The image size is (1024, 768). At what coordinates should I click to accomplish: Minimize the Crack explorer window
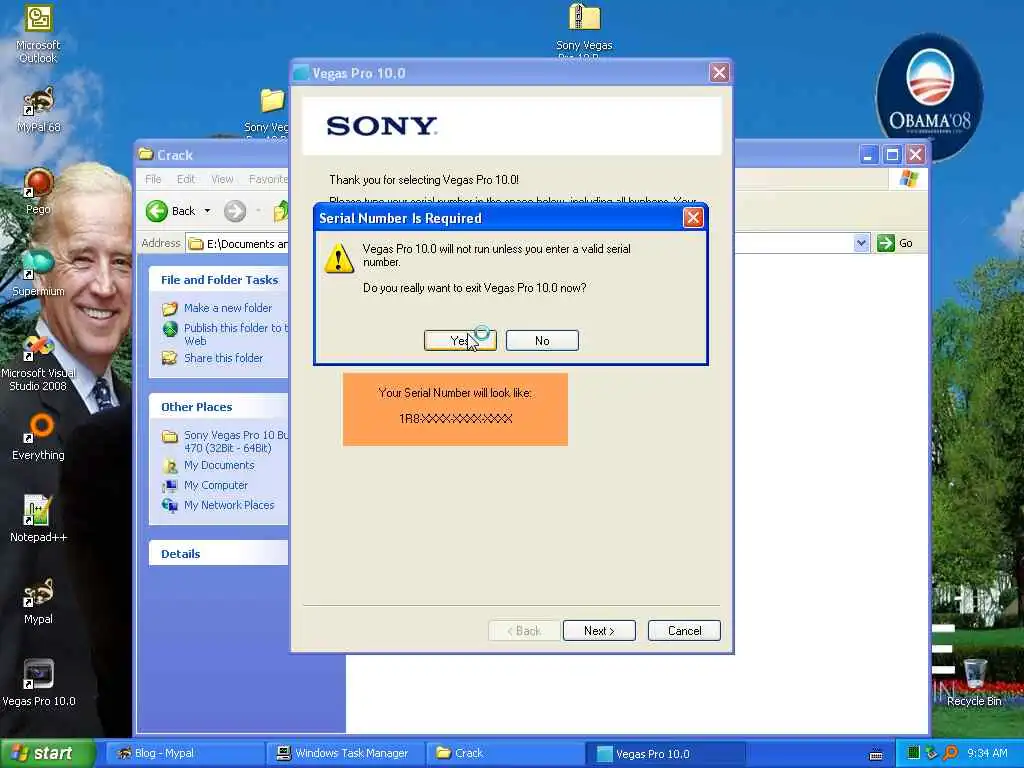click(x=868, y=155)
